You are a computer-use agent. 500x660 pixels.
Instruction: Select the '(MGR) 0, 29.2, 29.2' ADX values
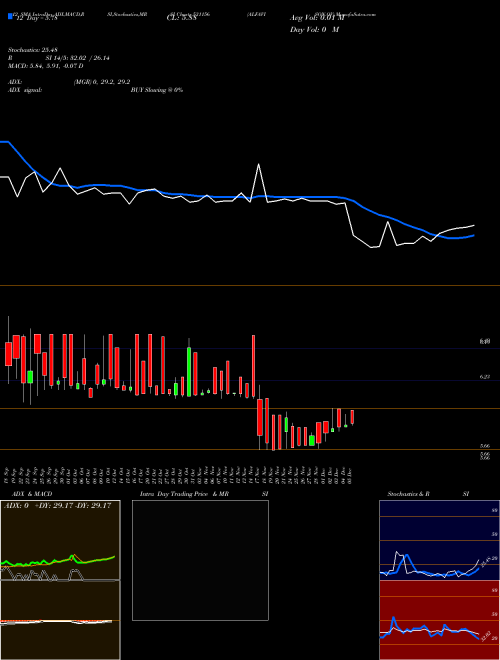click(x=102, y=82)
